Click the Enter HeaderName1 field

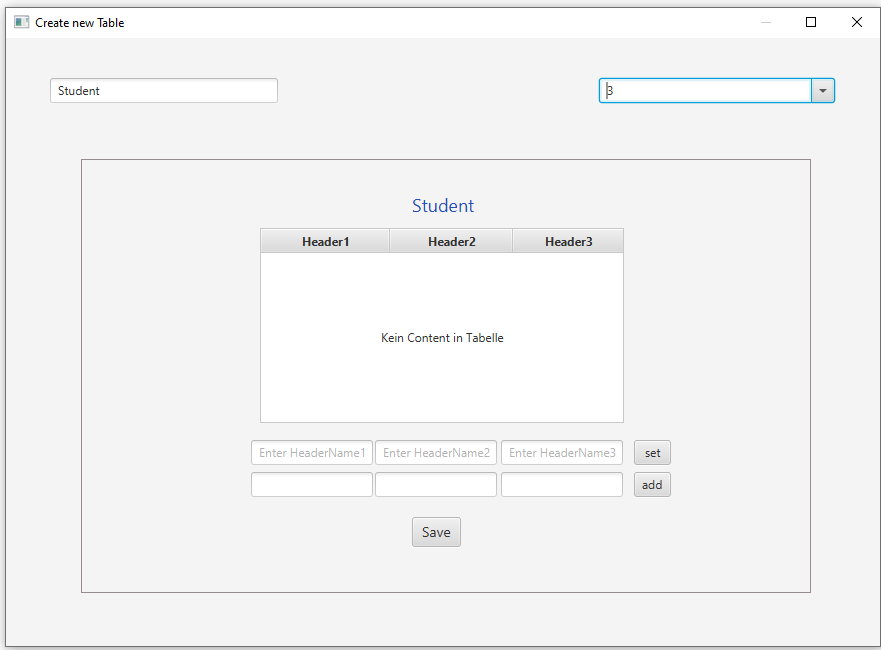click(311, 452)
